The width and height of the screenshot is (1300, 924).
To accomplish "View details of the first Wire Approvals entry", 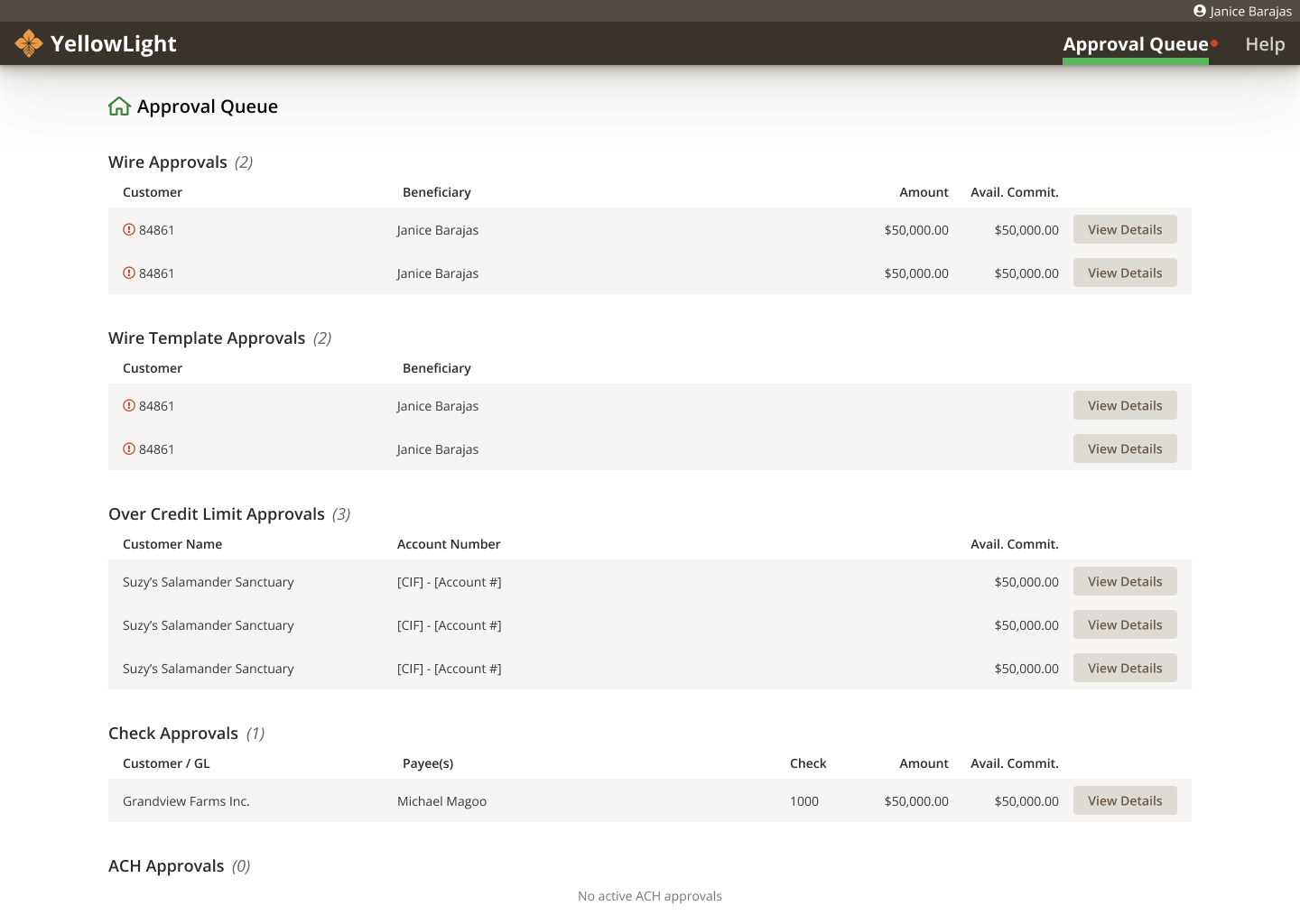I will [1125, 229].
